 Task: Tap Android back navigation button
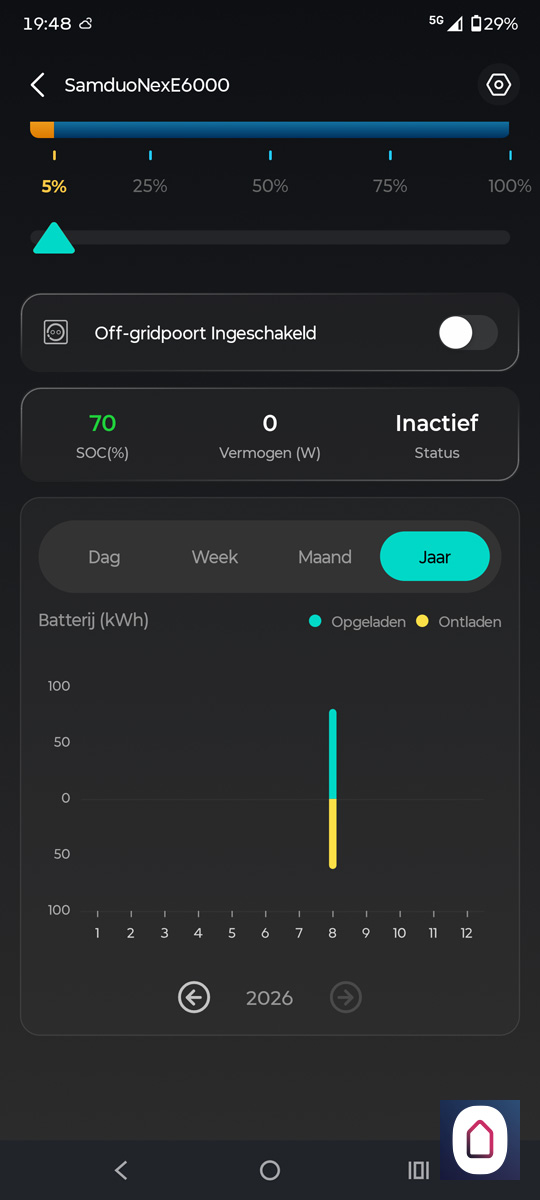(x=121, y=1170)
